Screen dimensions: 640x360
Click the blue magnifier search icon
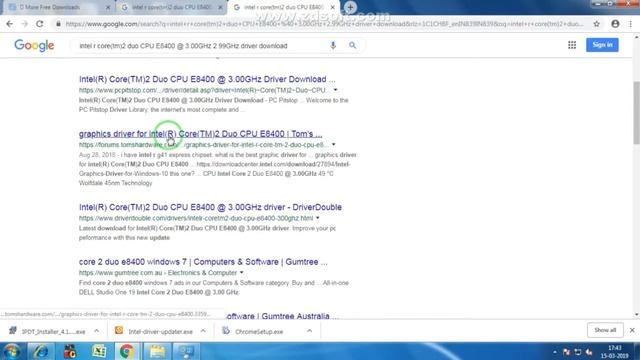coord(352,45)
